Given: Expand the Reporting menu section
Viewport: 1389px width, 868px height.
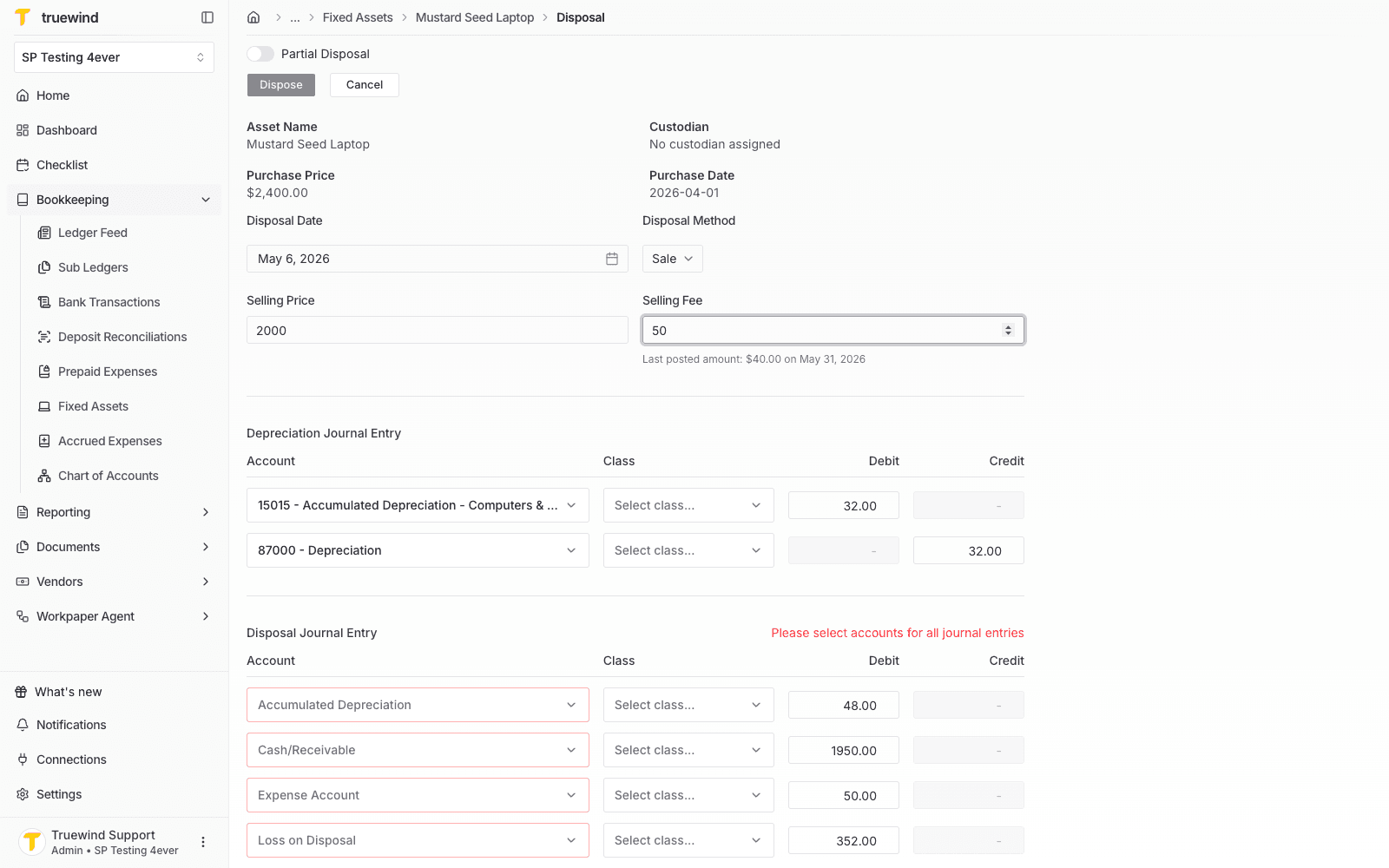Looking at the screenshot, I should click(x=114, y=512).
